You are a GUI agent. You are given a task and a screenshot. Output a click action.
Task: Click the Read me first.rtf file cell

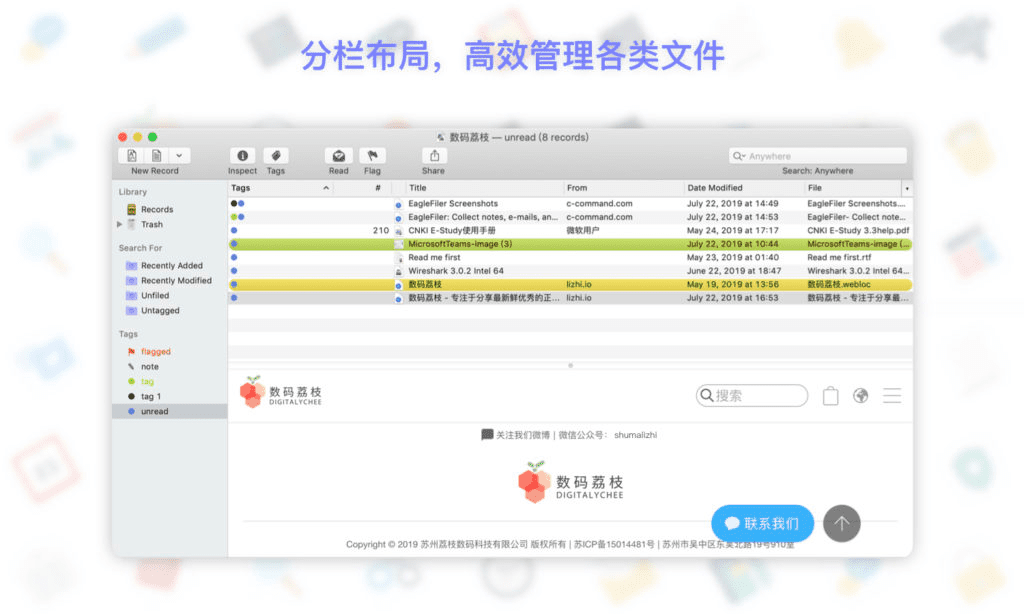[x=839, y=257]
